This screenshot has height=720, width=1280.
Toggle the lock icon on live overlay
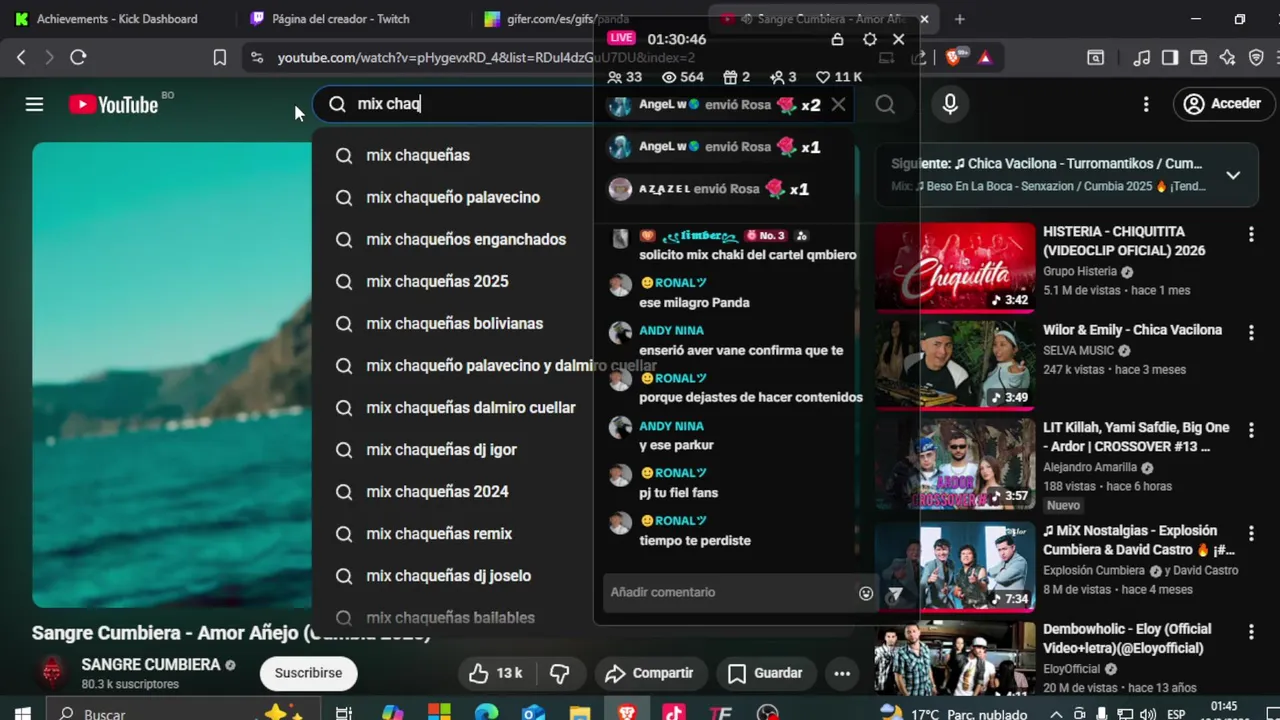838,39
